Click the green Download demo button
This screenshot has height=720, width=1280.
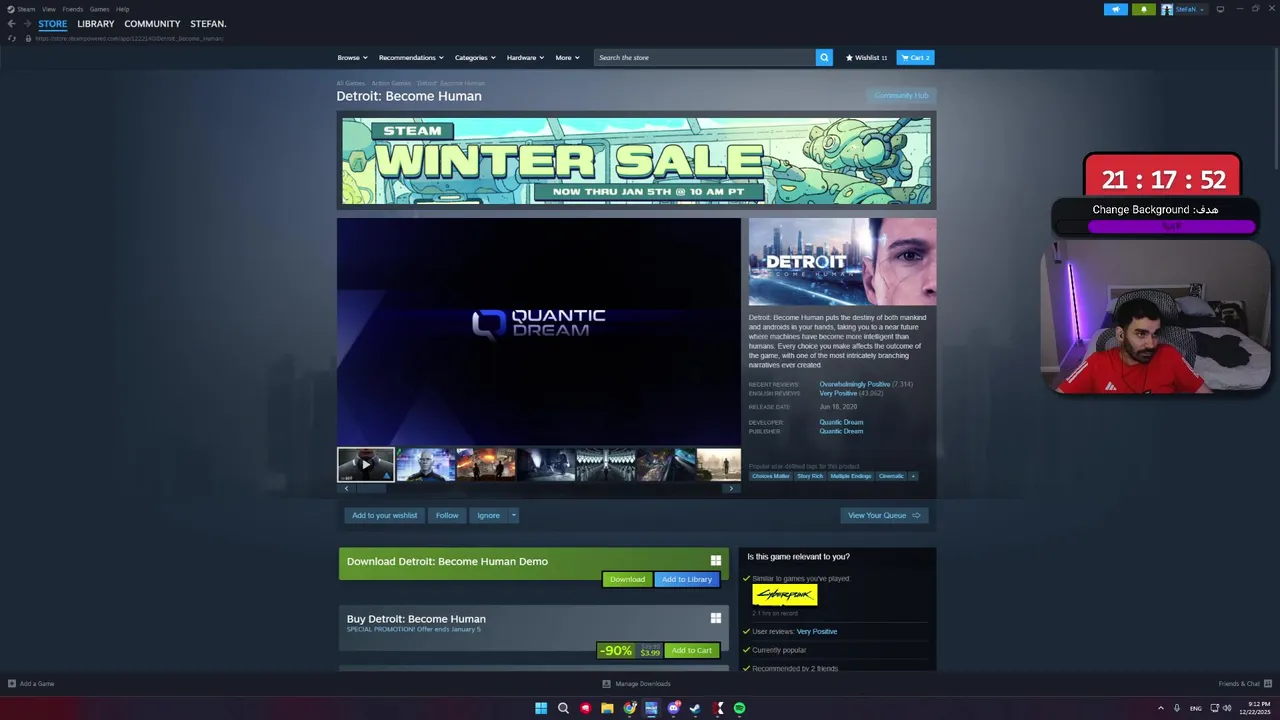(x=627, y=579)
